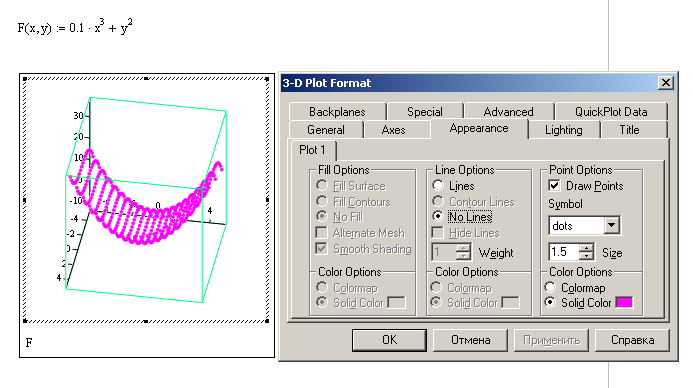Open help with the Справка button

pos(632,340)
